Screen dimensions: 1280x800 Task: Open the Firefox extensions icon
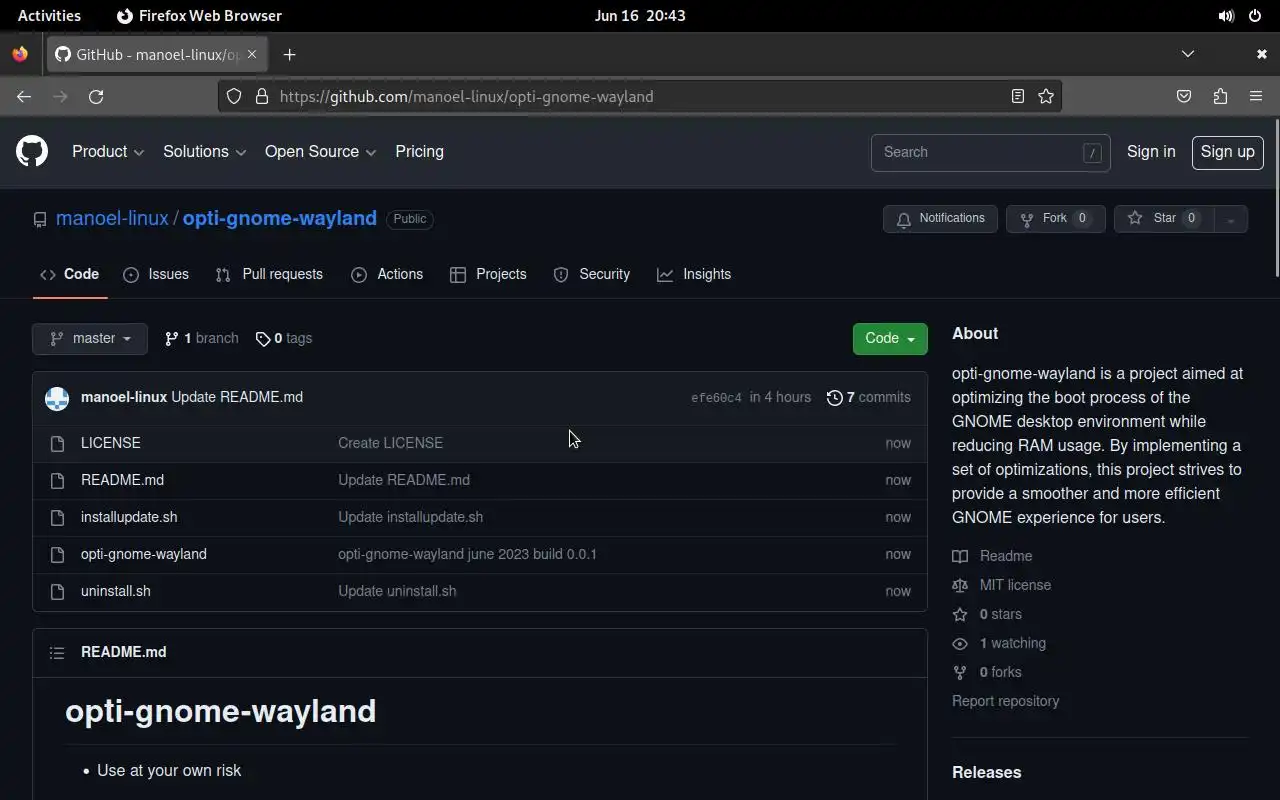pos(1220,97)
